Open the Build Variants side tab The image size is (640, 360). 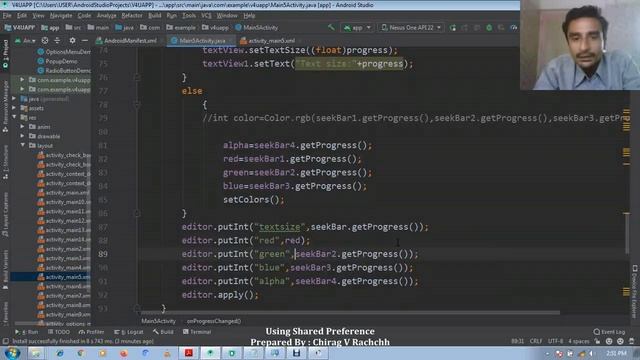tap(5, 270)
